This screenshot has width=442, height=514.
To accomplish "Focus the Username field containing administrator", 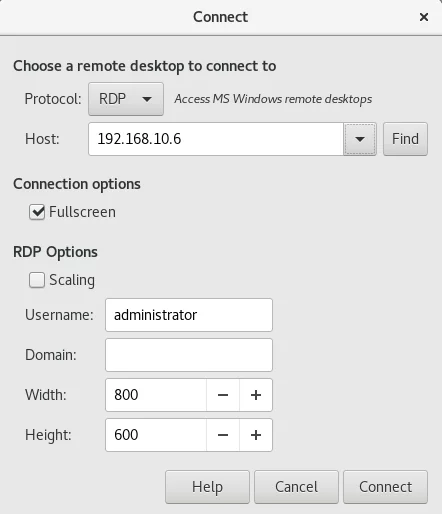I will [x=189, y=315].
